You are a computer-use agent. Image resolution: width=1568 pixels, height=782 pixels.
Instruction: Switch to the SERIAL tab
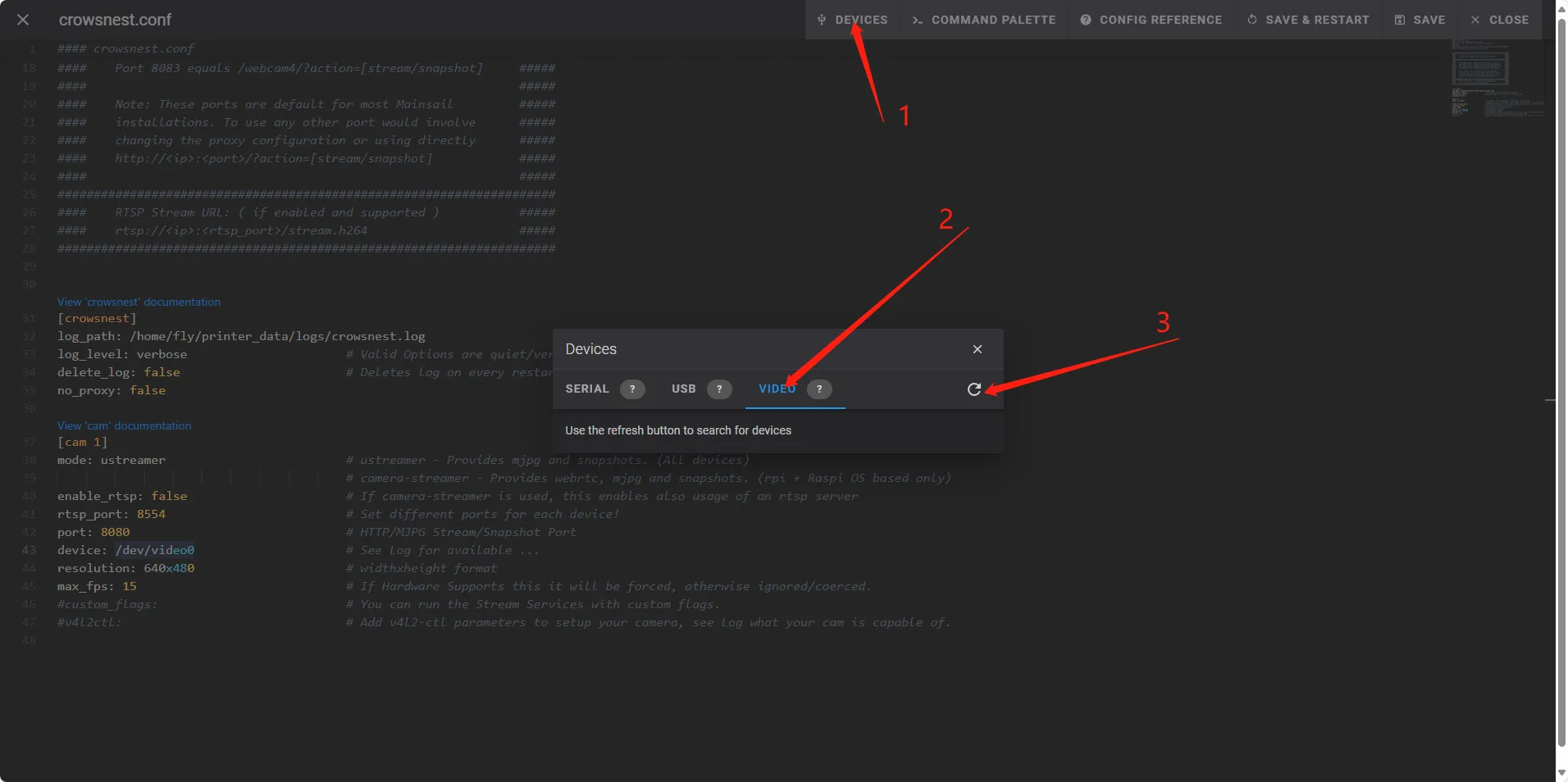587,389
